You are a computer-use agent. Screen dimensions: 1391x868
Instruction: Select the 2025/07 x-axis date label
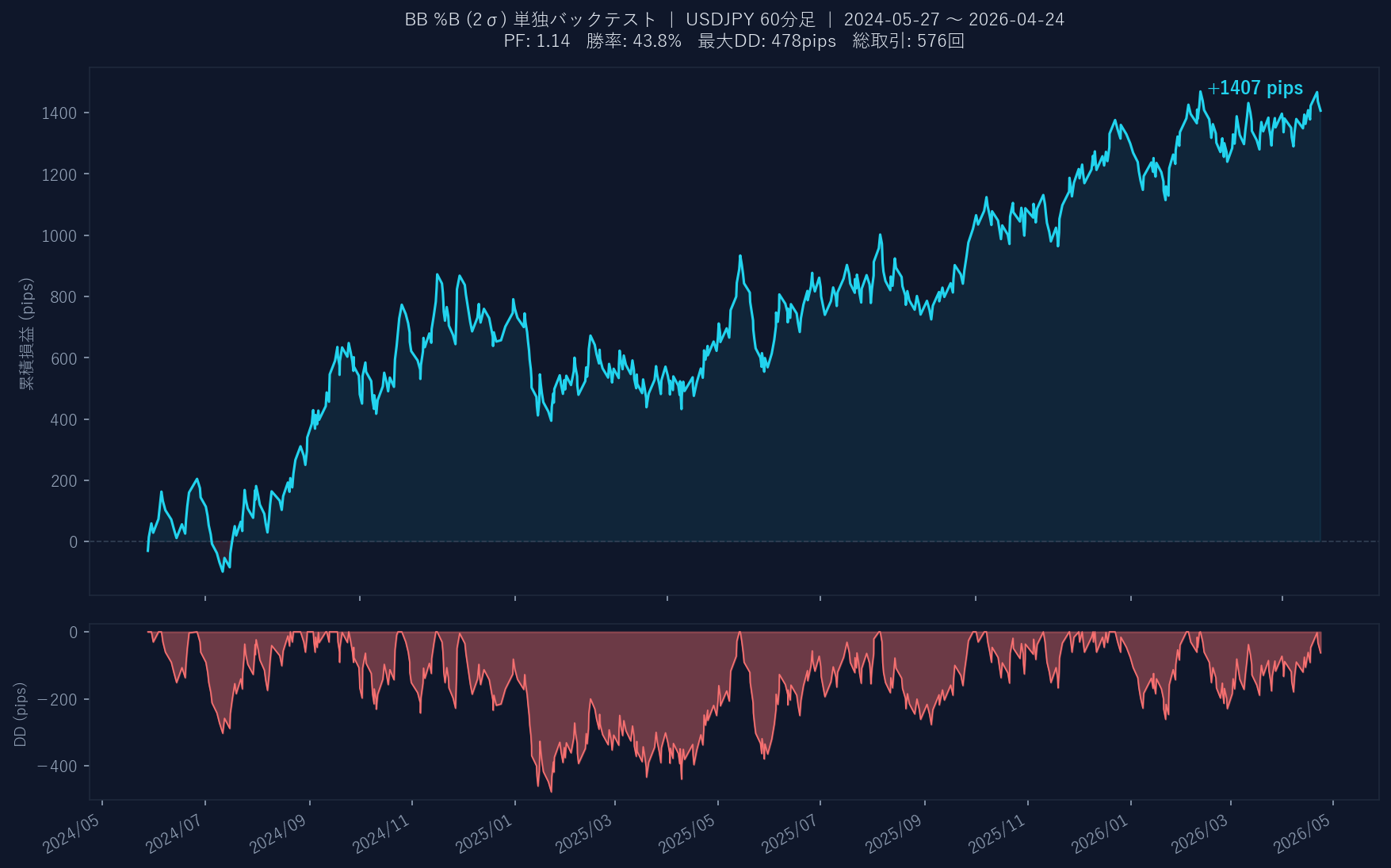[x=790, y=834]
